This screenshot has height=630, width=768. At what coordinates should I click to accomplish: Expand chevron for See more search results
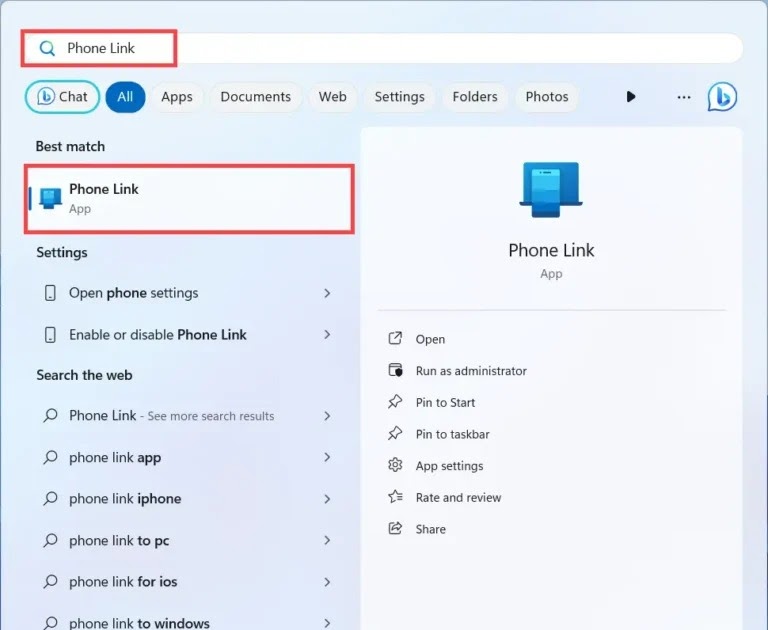(x=327, y=416)
